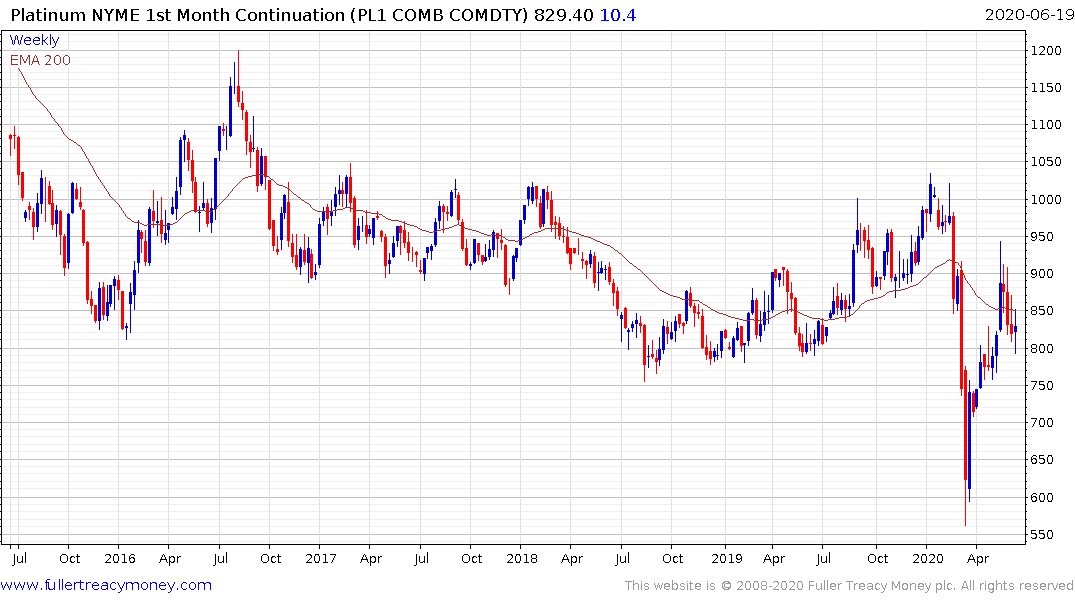The height and width of the screenshot is (600, 1075).
Task: Click the 700 price axis label
Action: click(x=1042, y=422)
